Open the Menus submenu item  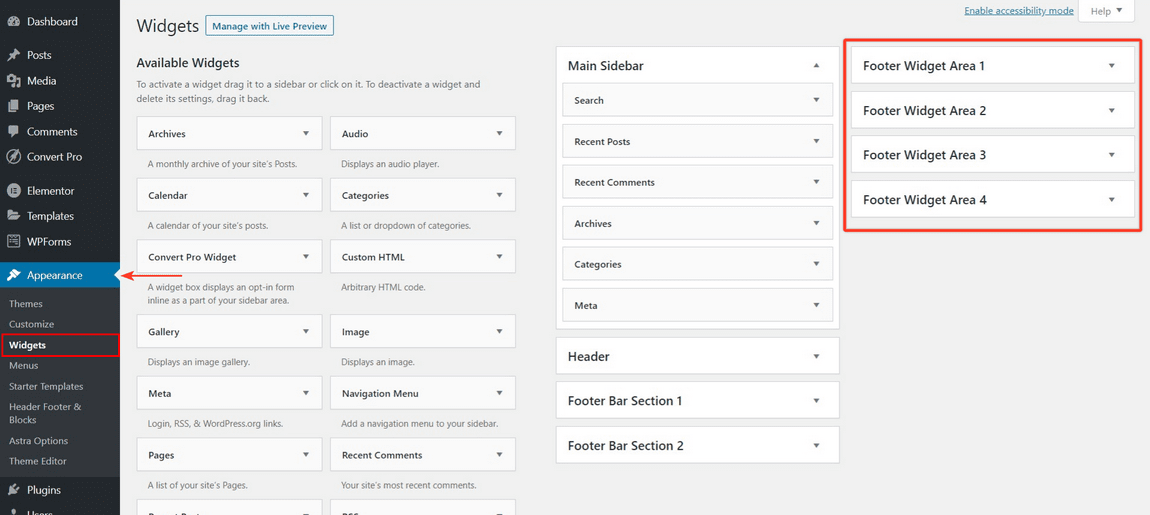click(x=23, y=365)
